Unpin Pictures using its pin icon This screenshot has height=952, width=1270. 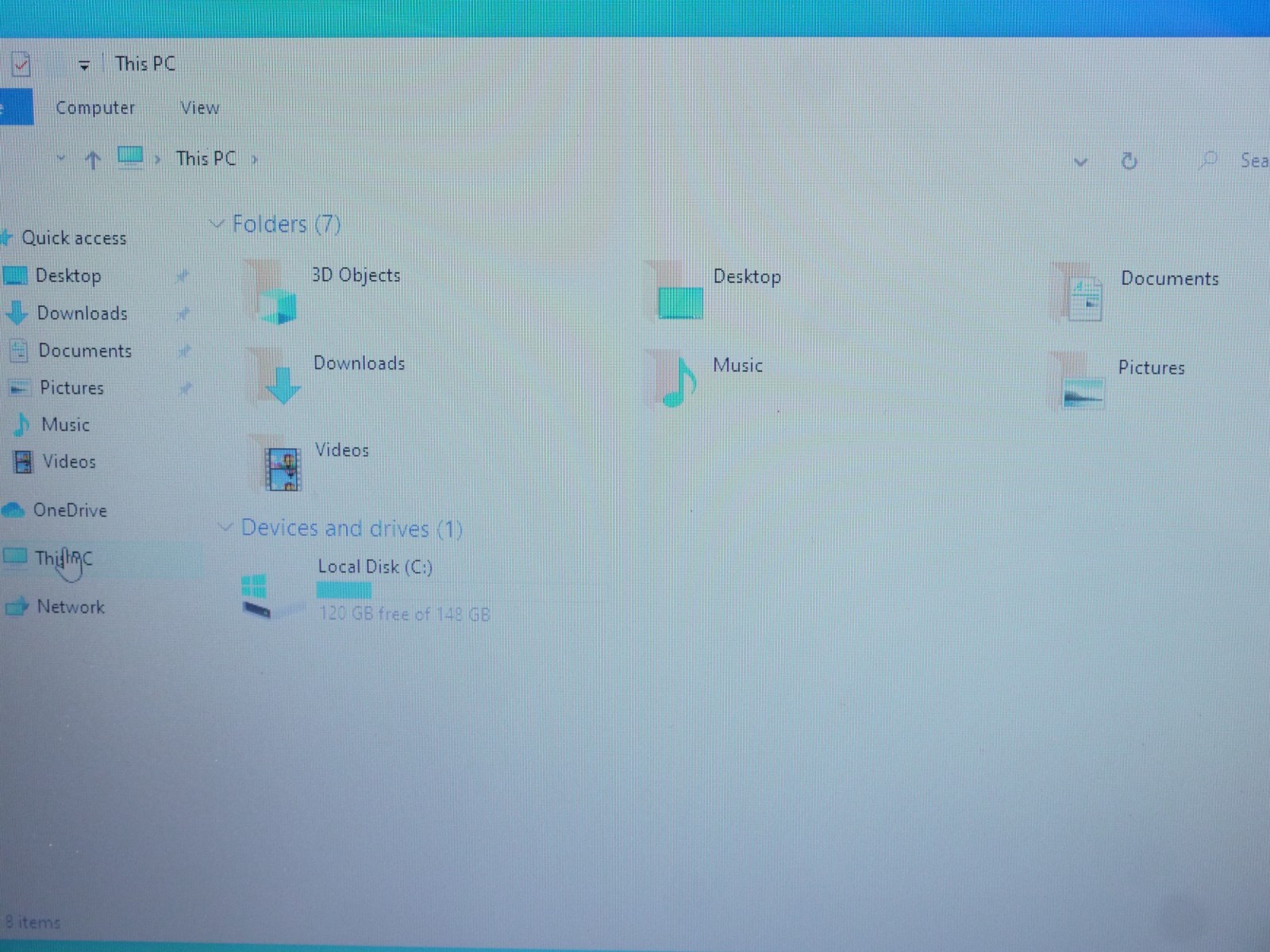coord(185,388)
